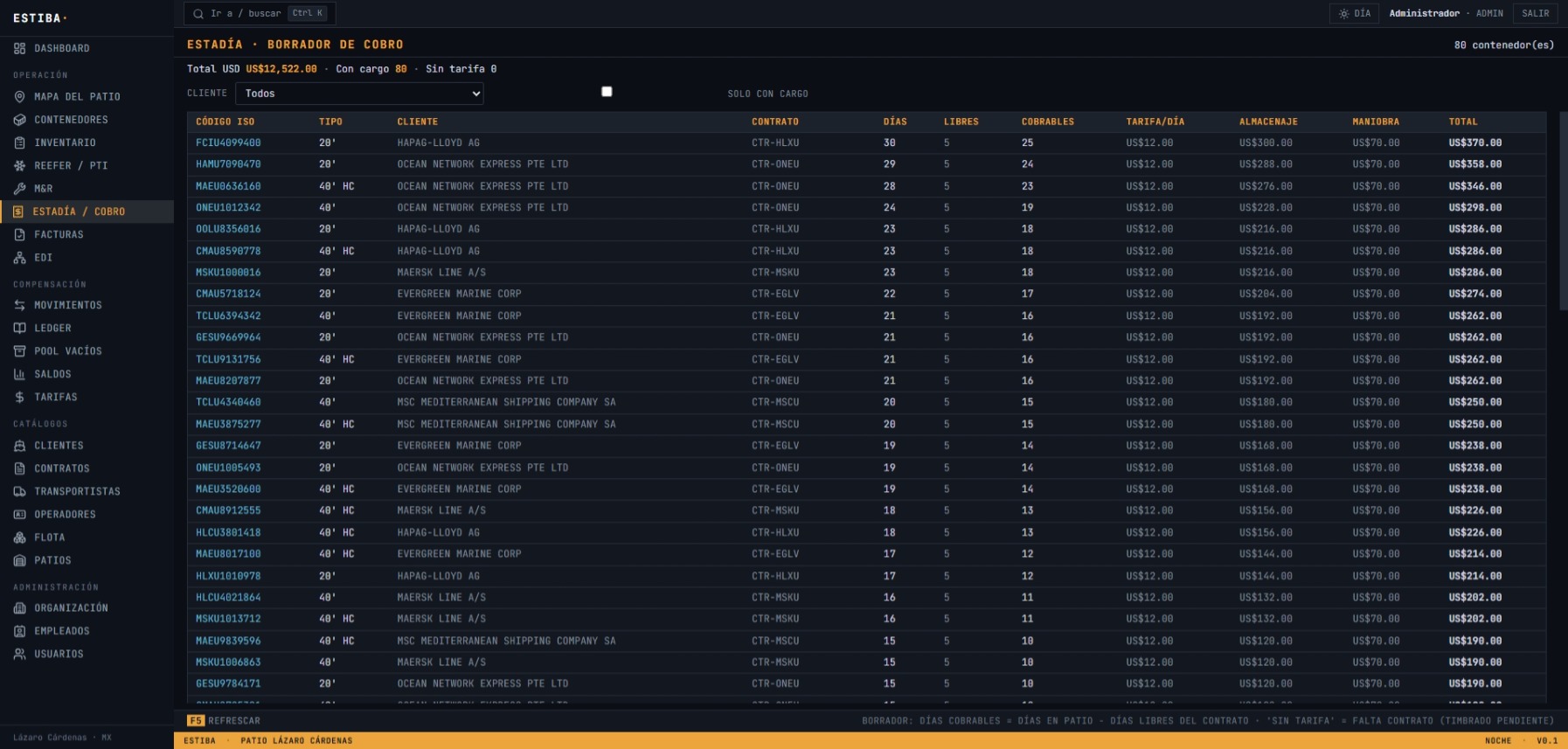
Task: Click the Total USD US$12,522.00 value
Action: (281, 69)
